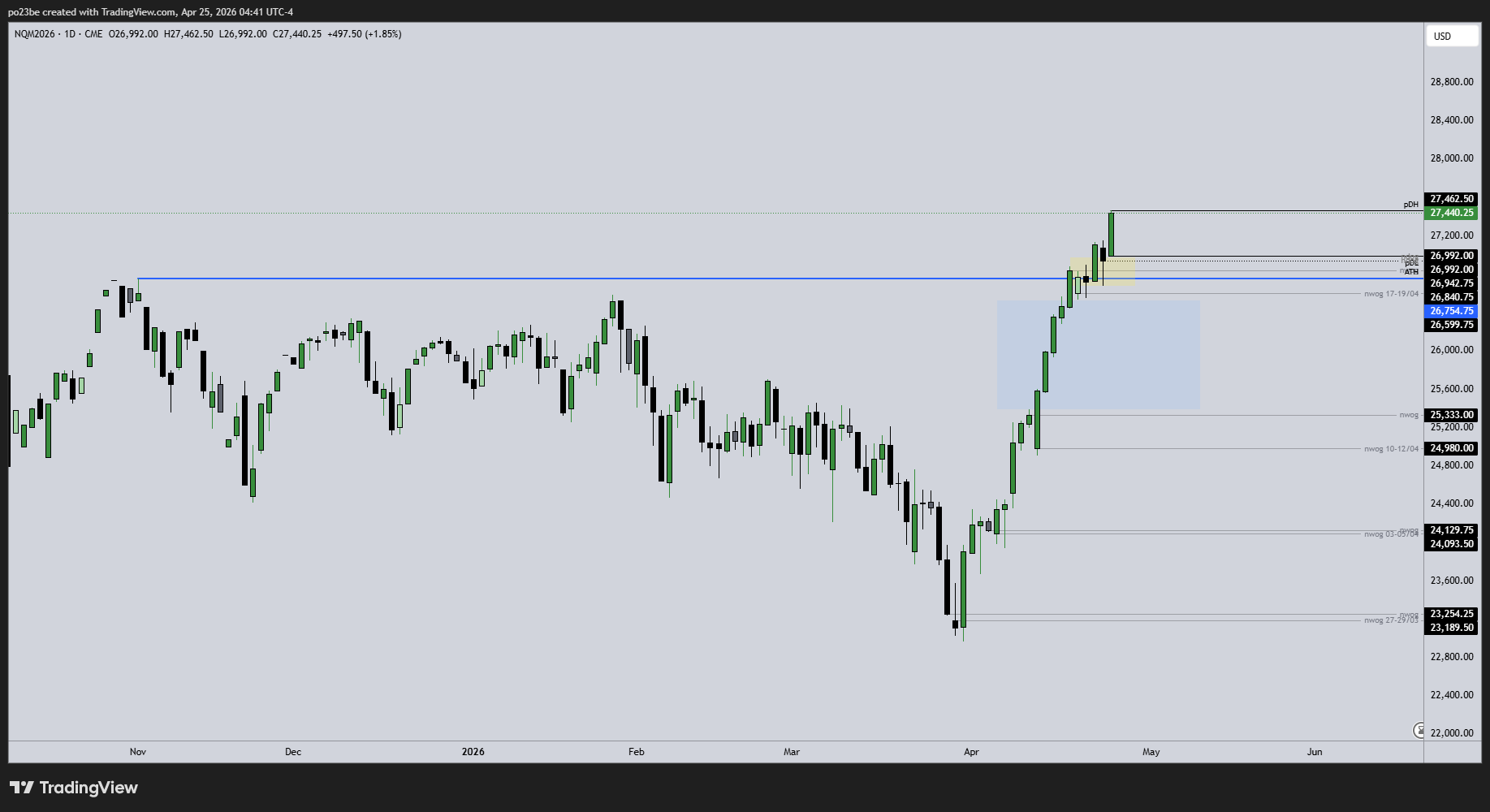1490x812 pixels.
Task: Click the circular icon at price scale bottom
Action: click(1419, 731)
